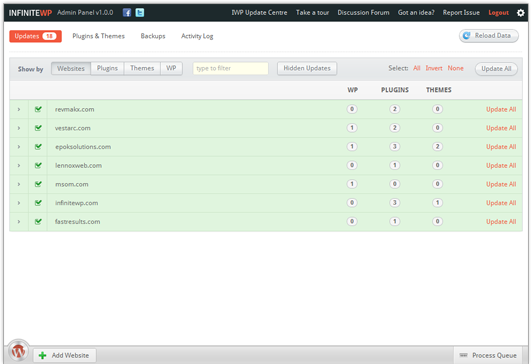The width and height of the screenshot is (531, 364).
Task: Click the THEMES column header
Action: [x=439, y=90]
